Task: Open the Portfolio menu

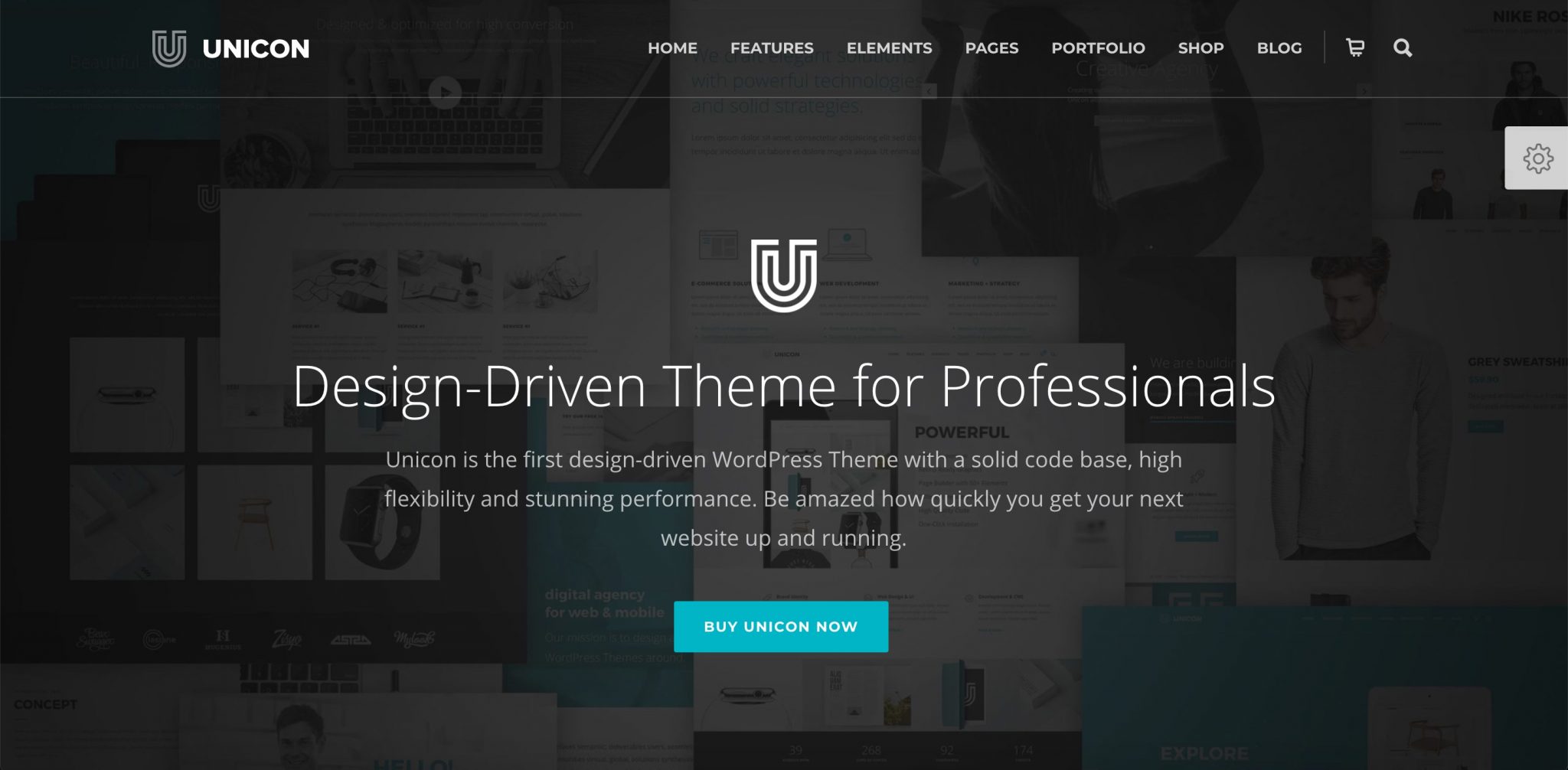Action: (x=1098, y=47)
